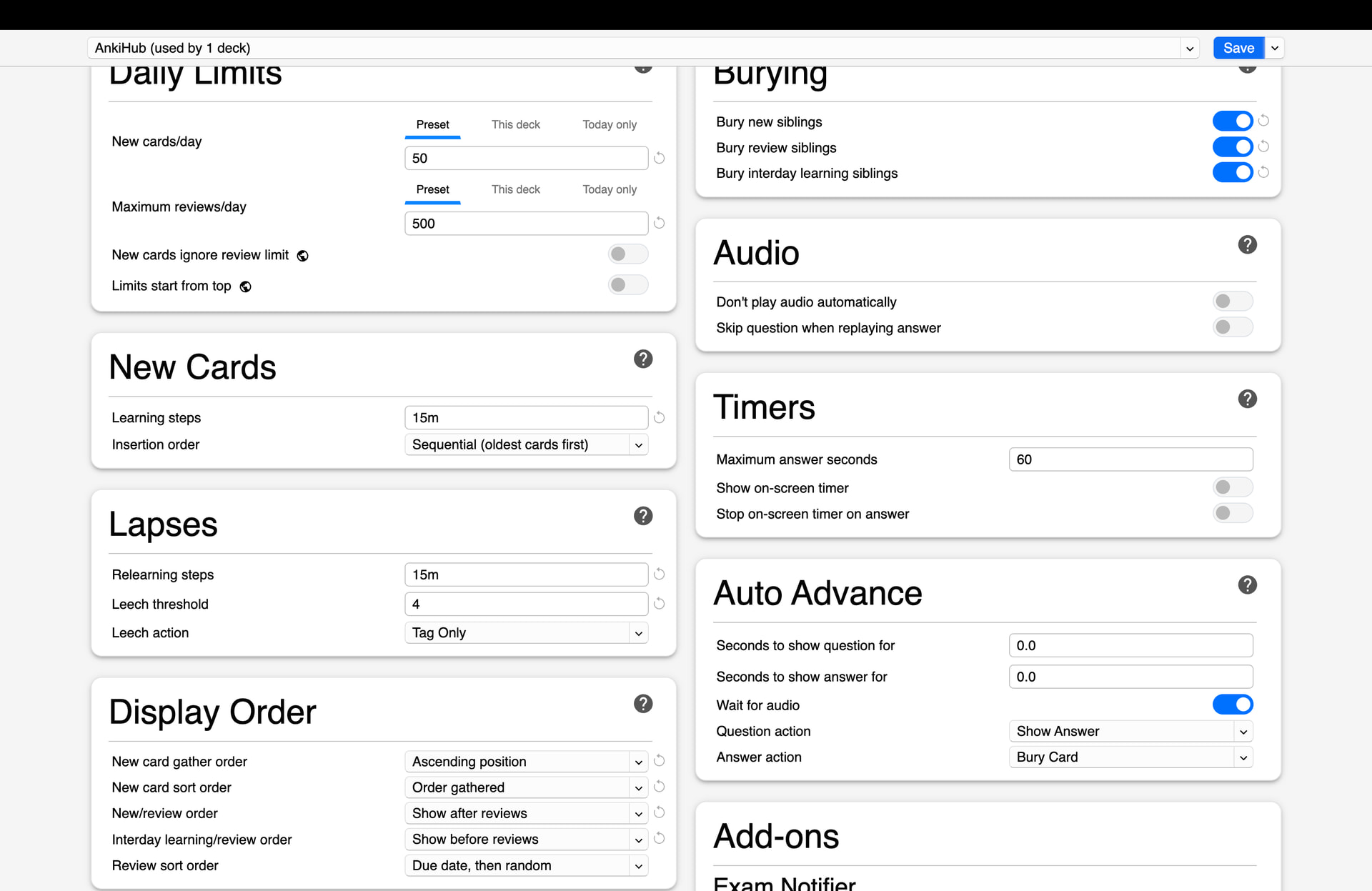This screenshot has width=1372, height=891.
Task: Open Leech action dropdown
Action: 527,632
